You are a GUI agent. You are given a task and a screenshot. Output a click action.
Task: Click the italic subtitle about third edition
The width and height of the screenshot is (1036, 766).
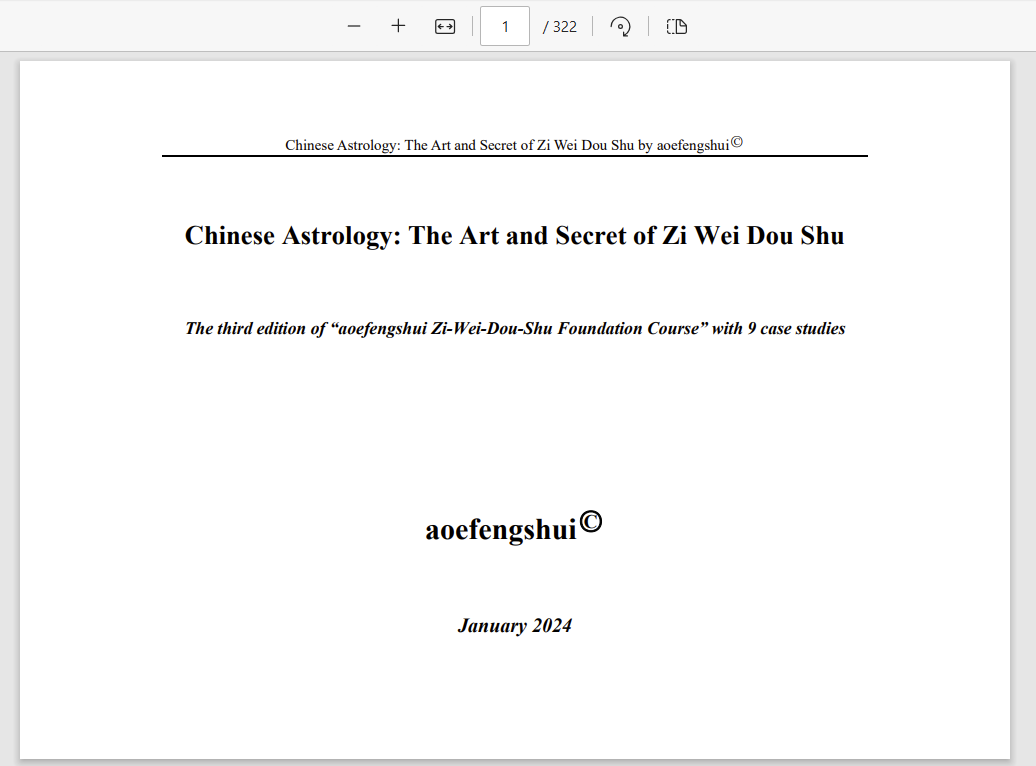point(515,328)
